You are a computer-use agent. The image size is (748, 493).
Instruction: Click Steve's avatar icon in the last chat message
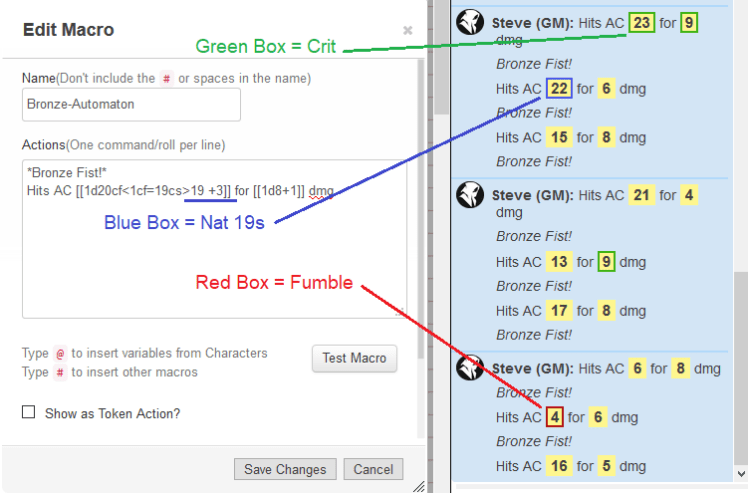pos(470,368)
